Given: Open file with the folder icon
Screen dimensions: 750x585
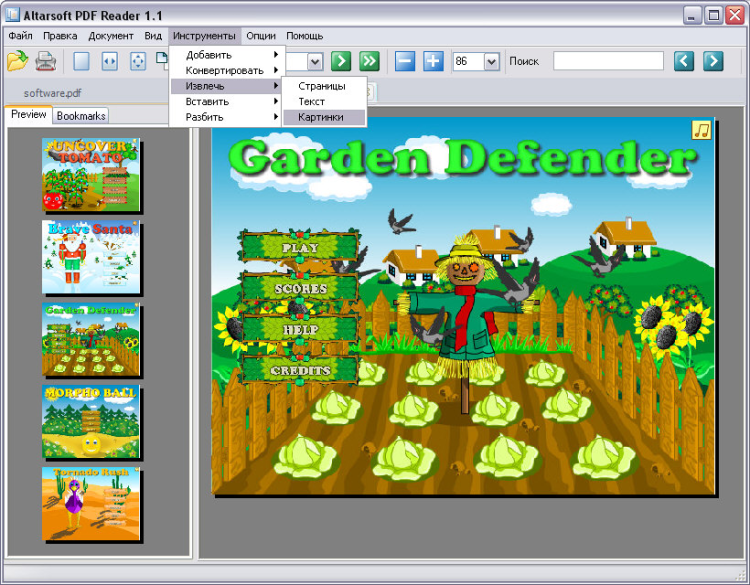Looking at the screenshot, I should click(x=18, y=61).
